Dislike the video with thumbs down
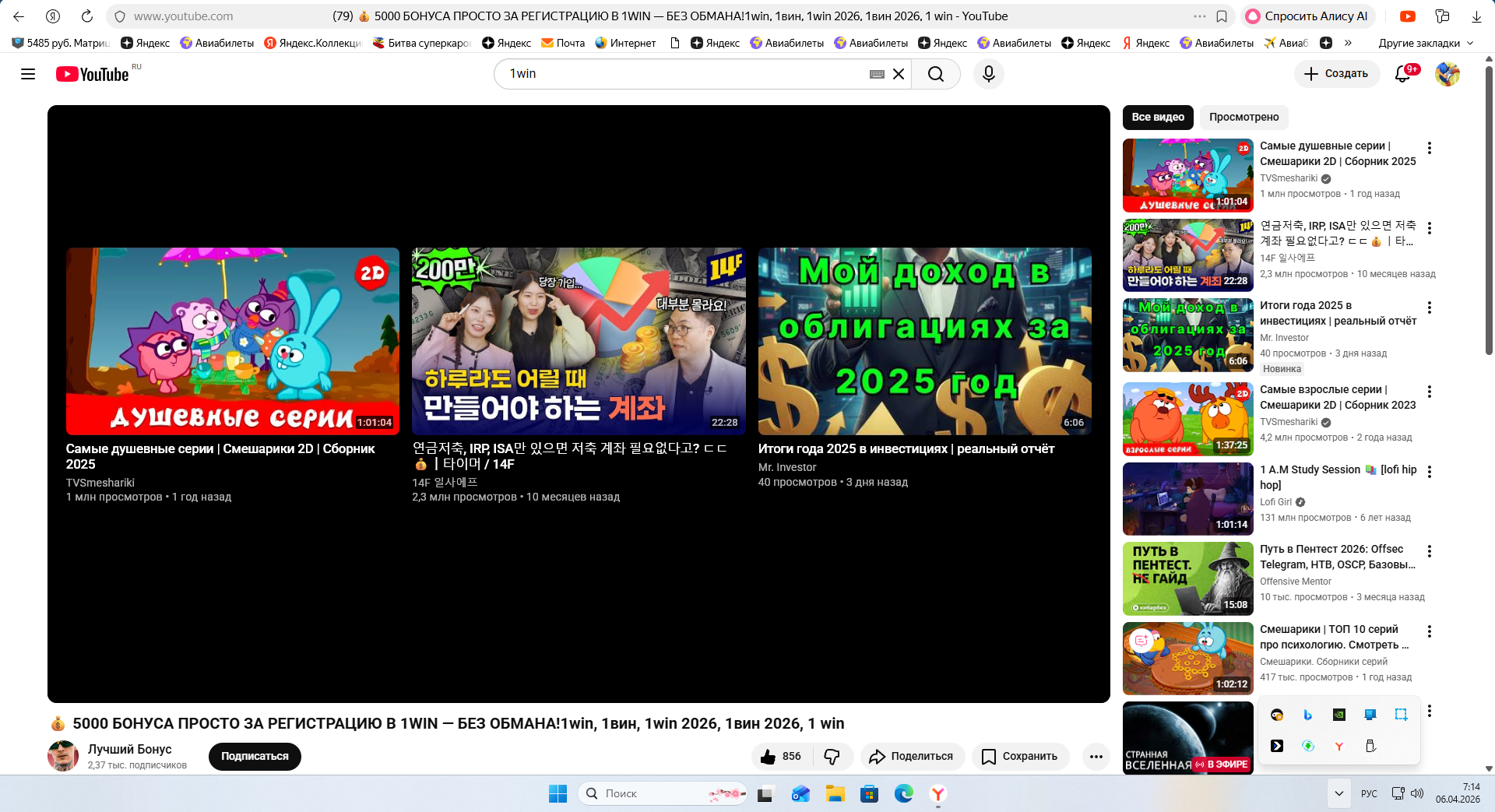1495x812 pixels. (x=832, y=756)
